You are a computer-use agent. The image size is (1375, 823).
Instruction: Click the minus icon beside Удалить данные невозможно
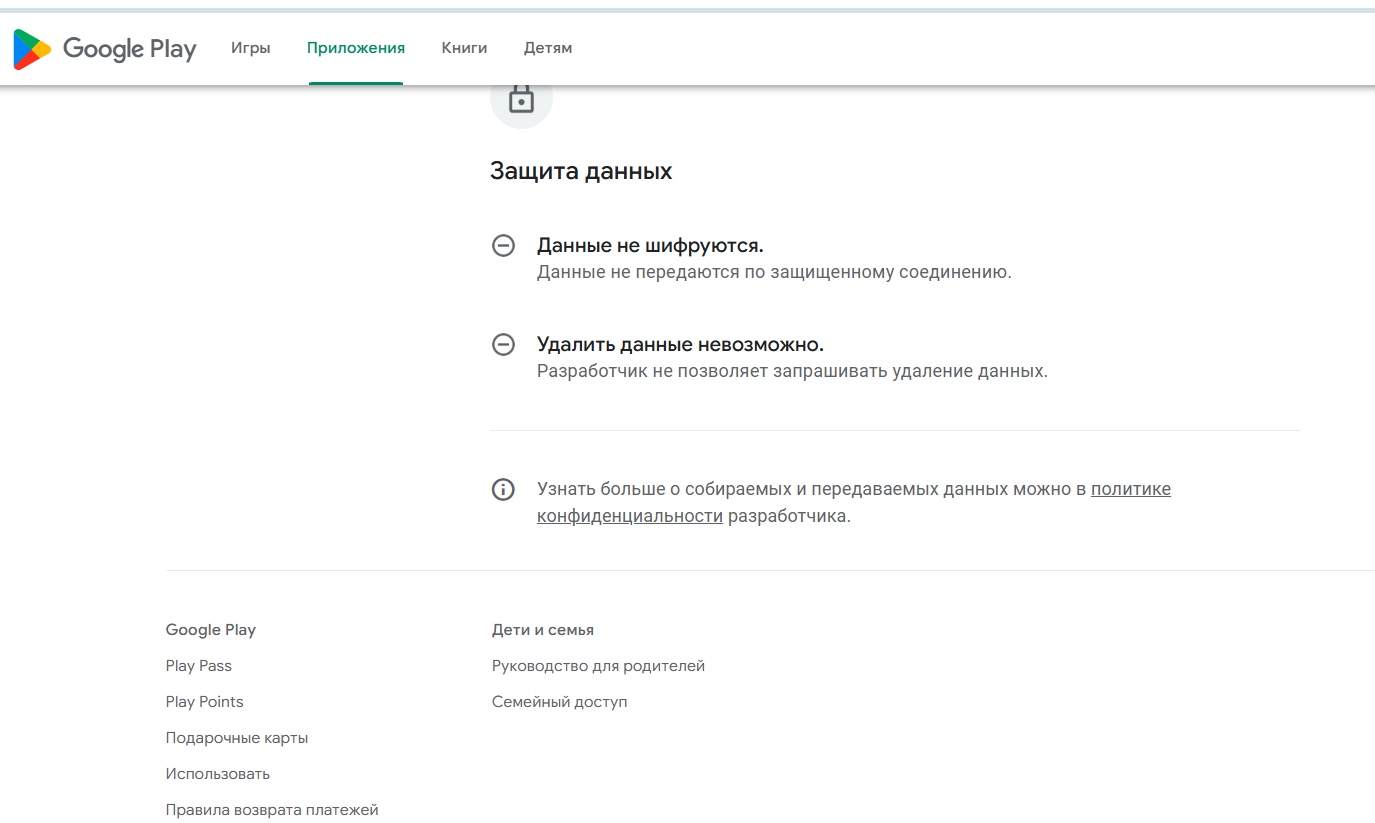pyautogui.click(x=503, y=345)
